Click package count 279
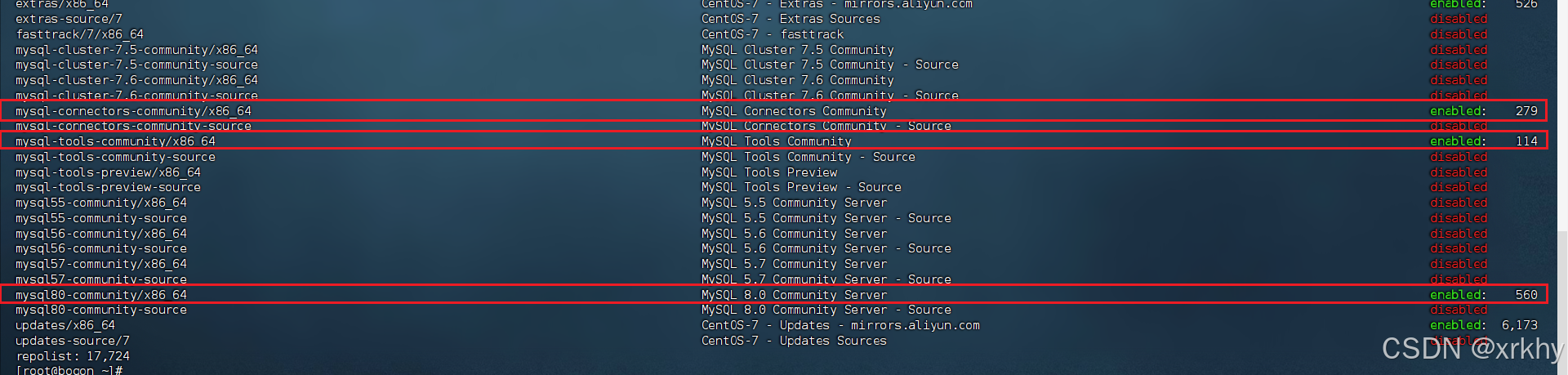Screen dimensions: 1568x375 pyautogui.click(x=1526, y=111)
